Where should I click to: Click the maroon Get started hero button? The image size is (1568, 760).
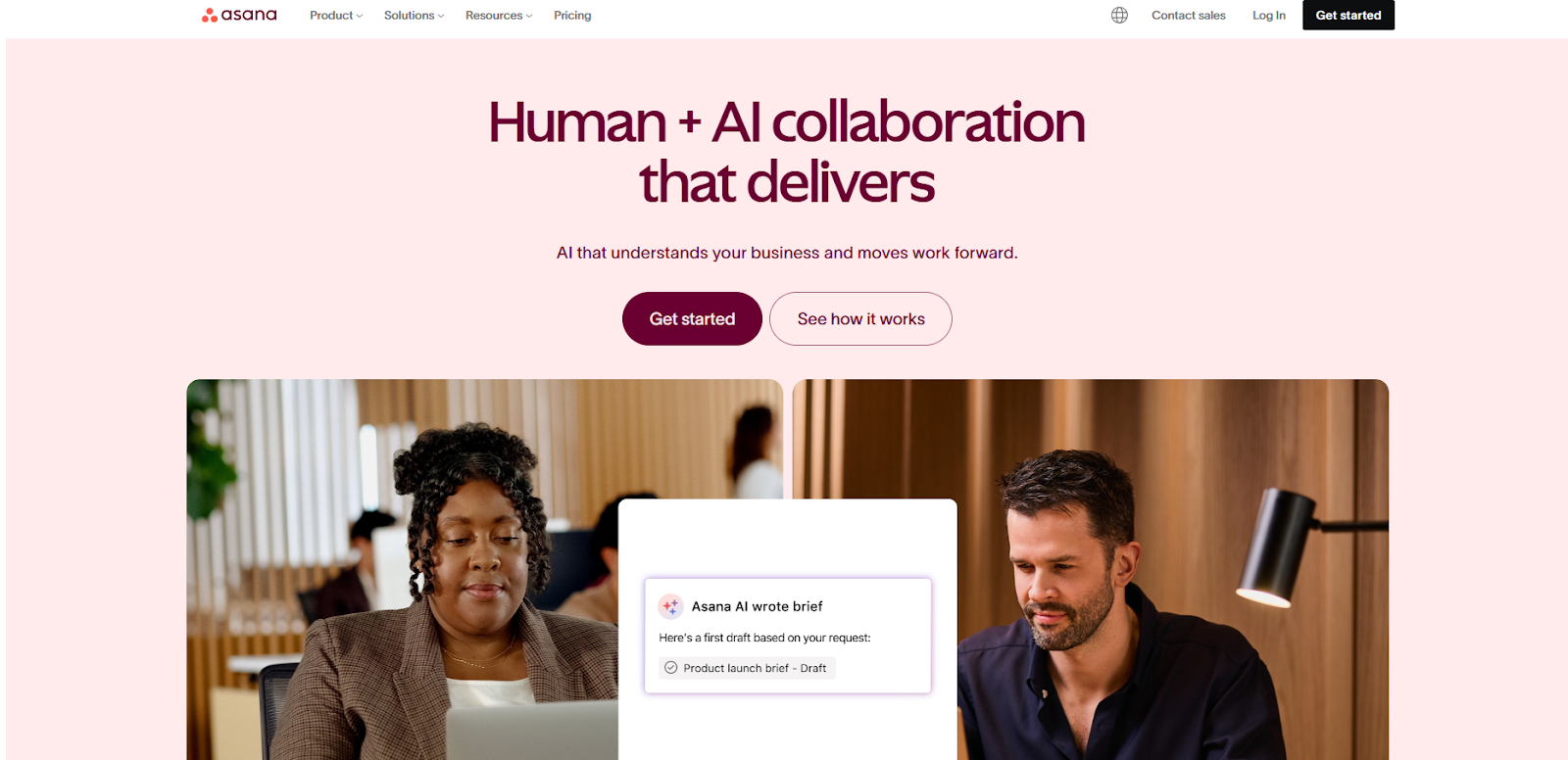pyautogui.click(x=692, y=318)
